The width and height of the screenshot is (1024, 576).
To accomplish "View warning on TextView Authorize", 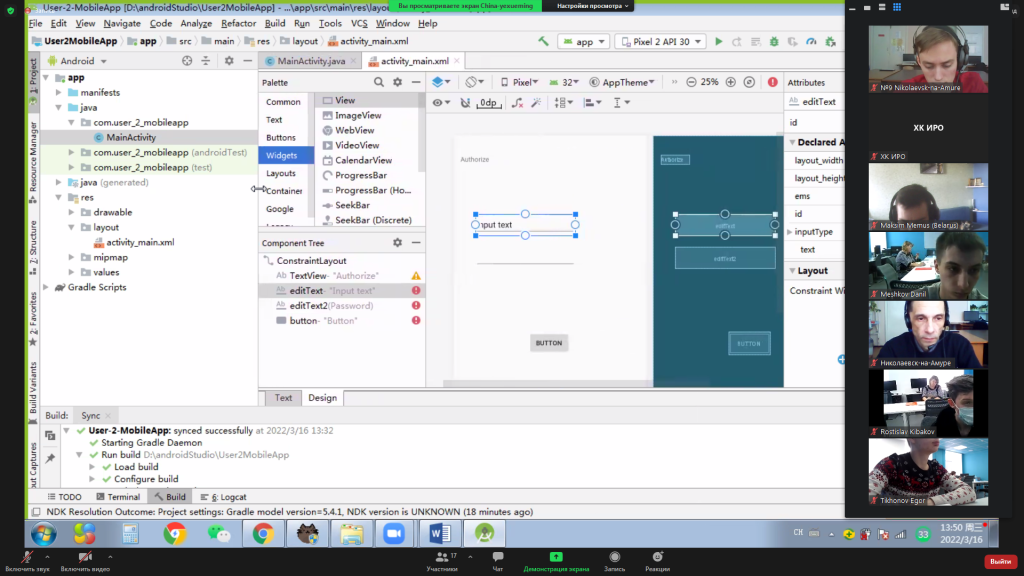I will [x=416, y=276].
